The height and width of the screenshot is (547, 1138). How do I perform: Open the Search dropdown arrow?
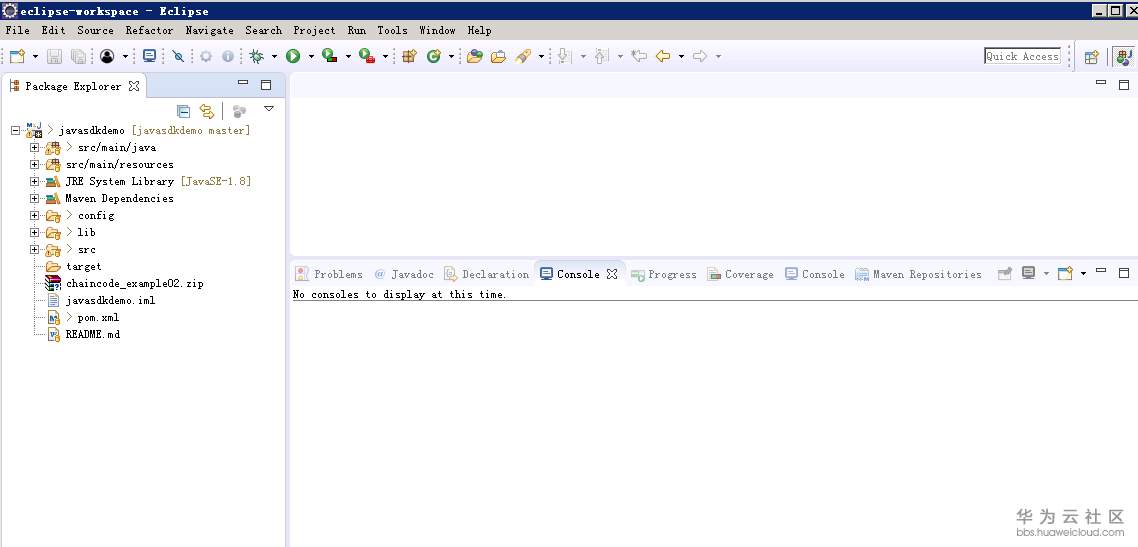coord(541,57)
